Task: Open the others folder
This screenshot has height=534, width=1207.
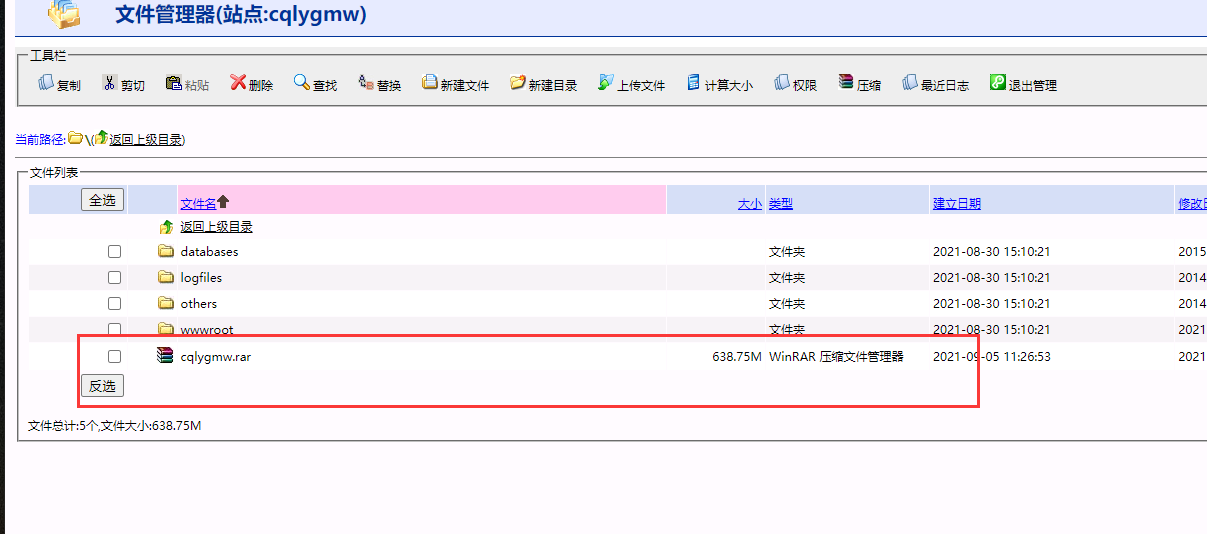Action: [x=198, y=304]
